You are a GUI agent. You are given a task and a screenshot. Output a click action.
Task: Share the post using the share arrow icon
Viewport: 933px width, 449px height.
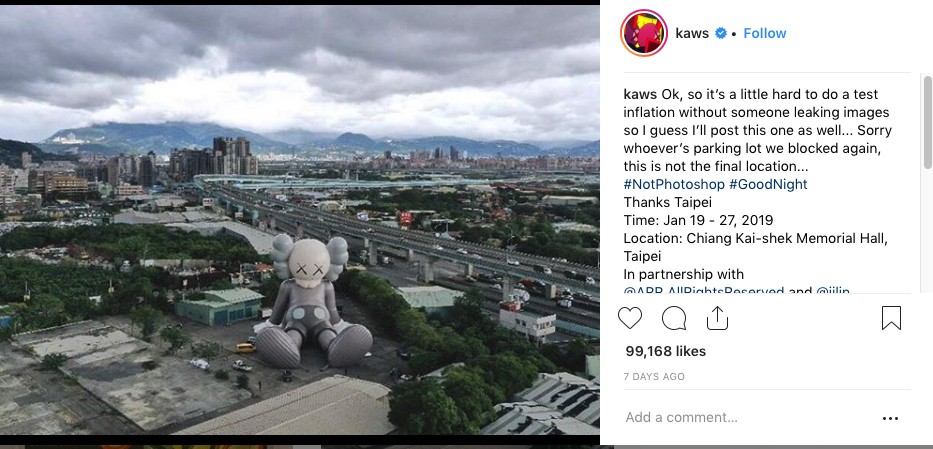point(717,318)
